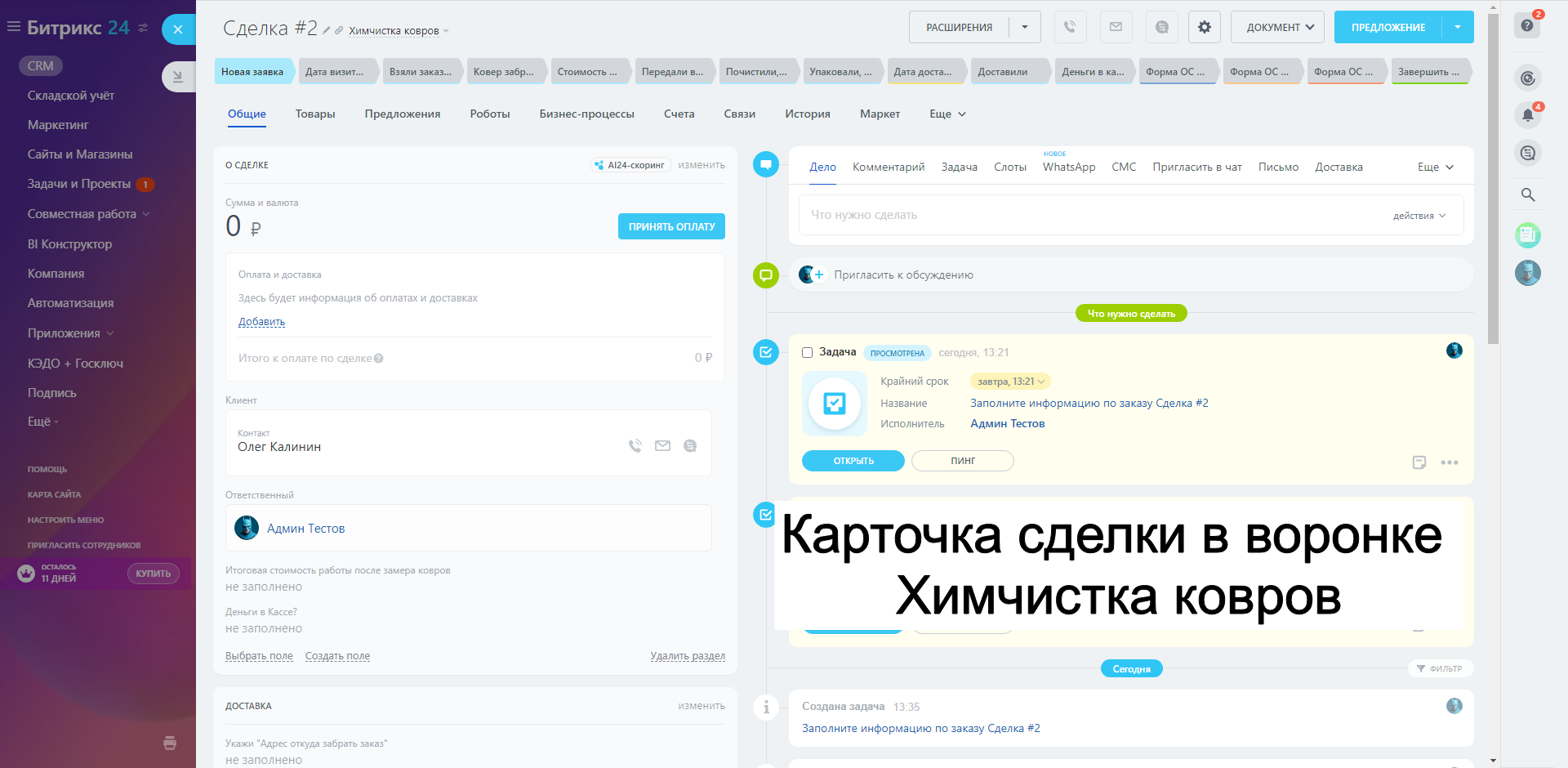Open the settings gear in deal header
This screenshot has height=768, width=1568.
(1204, 27)
